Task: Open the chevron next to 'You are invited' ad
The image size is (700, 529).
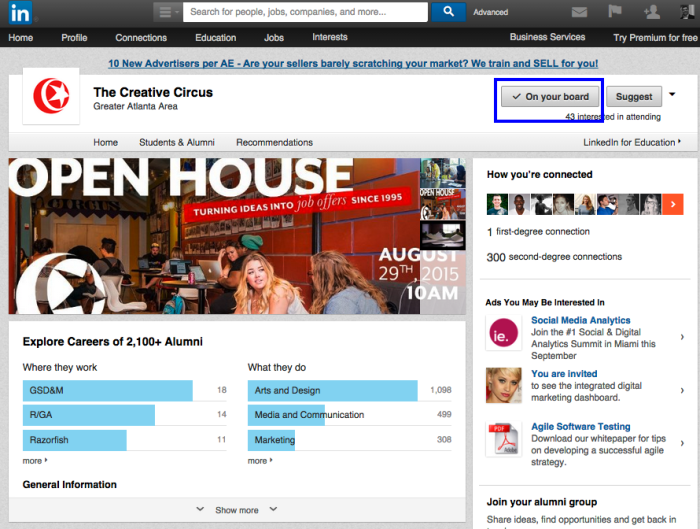Action: click(682, 391)
